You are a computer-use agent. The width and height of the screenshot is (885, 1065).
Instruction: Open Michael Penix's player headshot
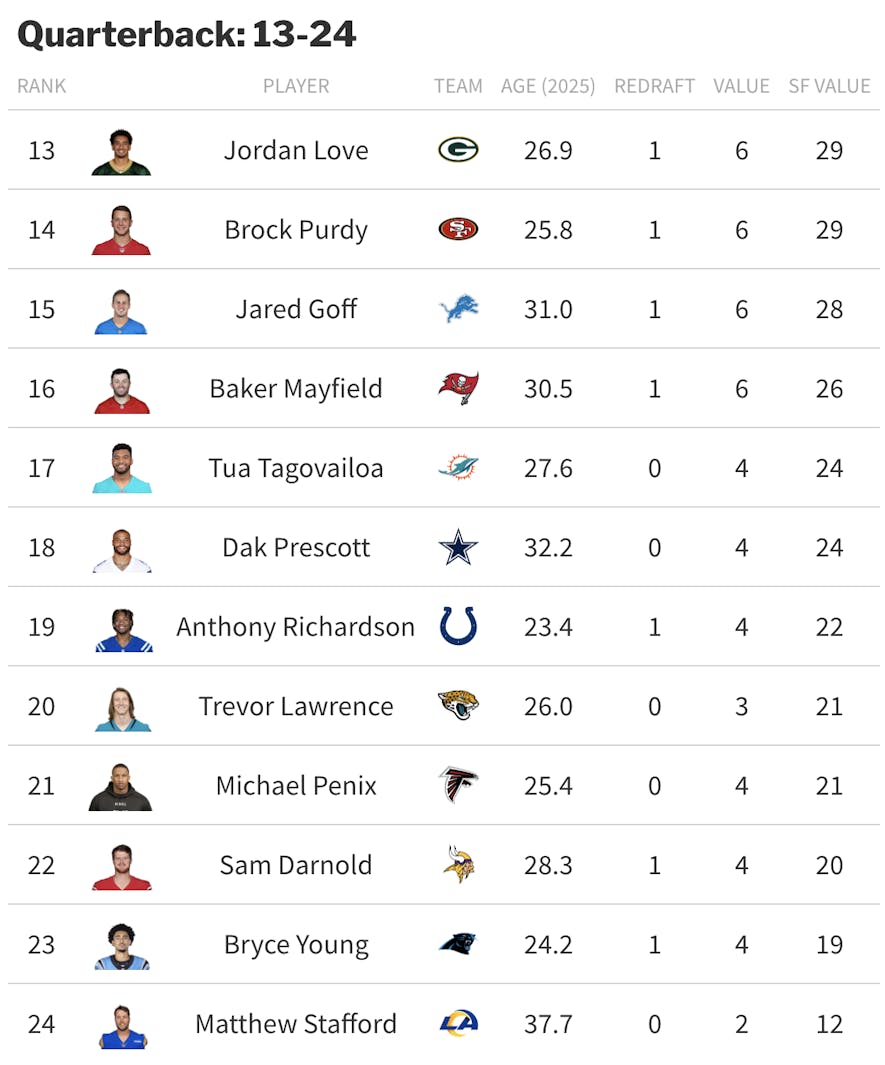pos(120,787)
